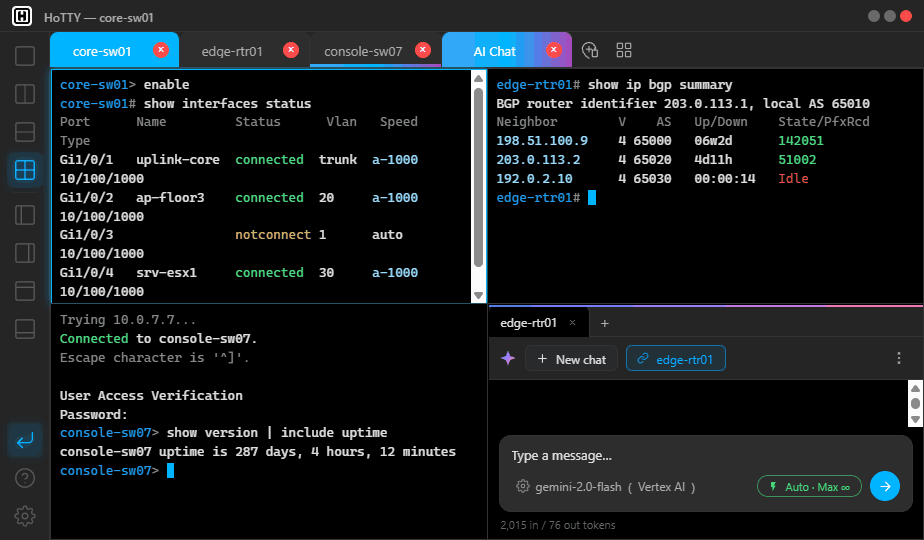This screenshot has height=540, width=924.
Task: Click the 142051 prefix count
Action: [x=801, y=141]
